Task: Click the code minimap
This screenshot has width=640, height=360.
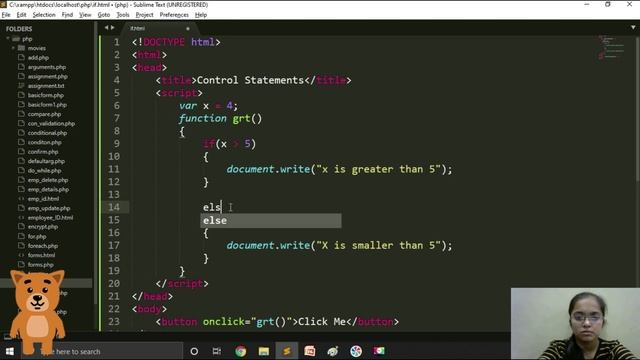Action: click(611, 48)
